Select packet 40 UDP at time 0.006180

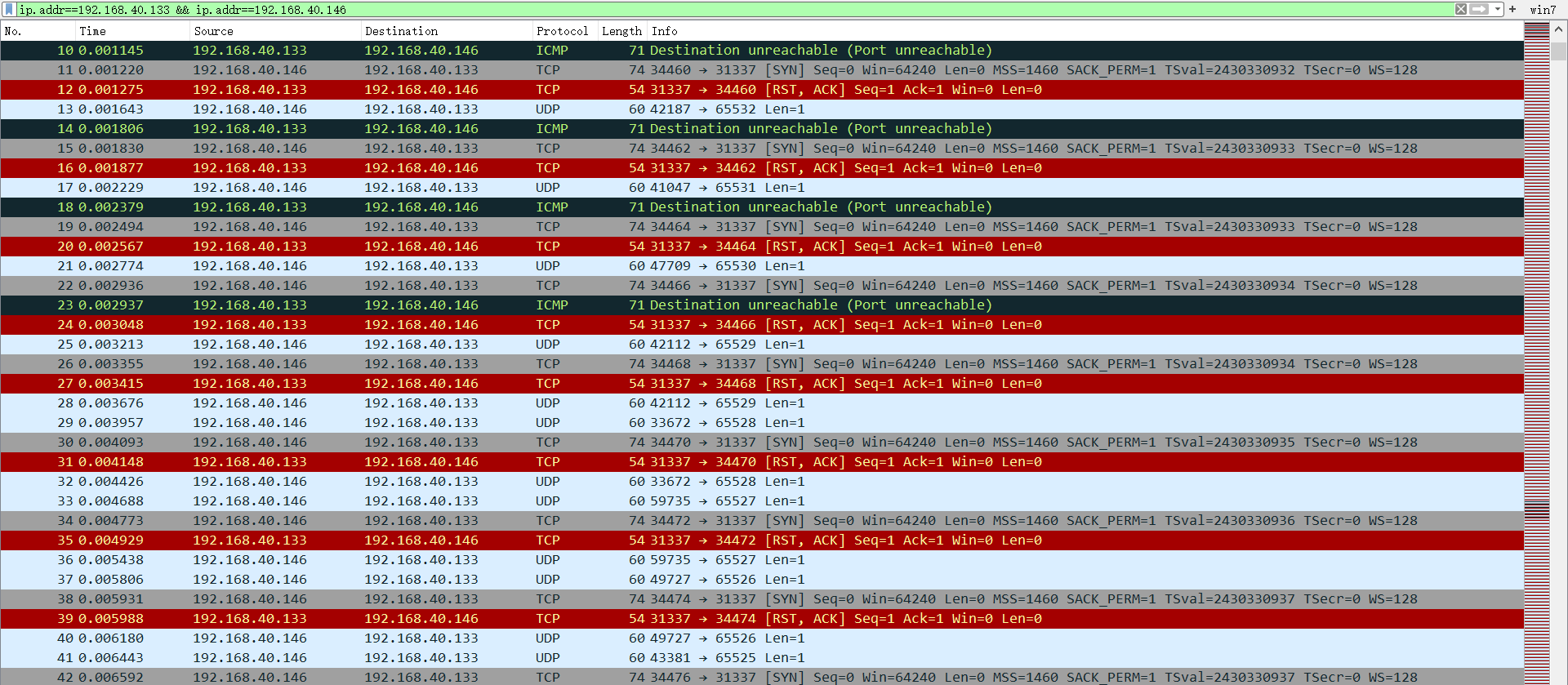point(762,638)
